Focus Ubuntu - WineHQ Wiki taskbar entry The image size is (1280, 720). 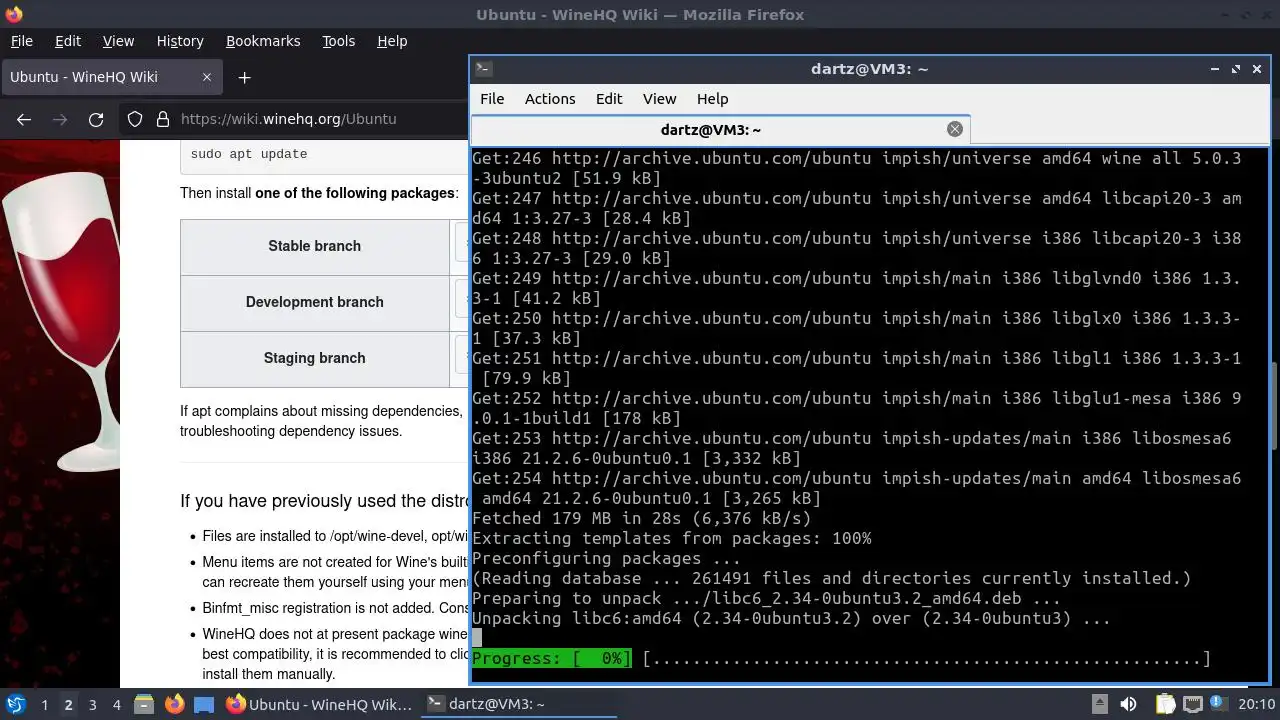[320, 704]
